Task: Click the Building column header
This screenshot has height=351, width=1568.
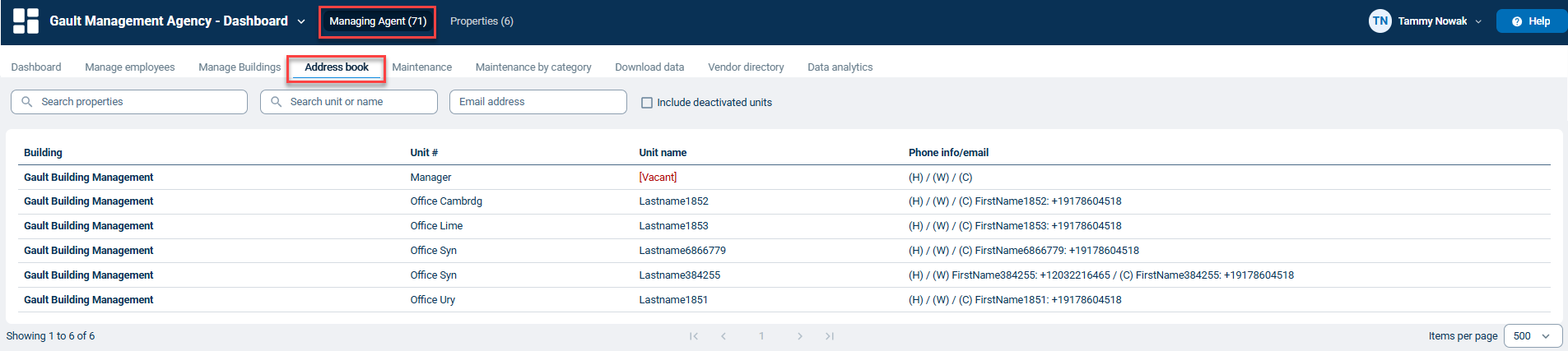Action: click(x=43, y=153)
